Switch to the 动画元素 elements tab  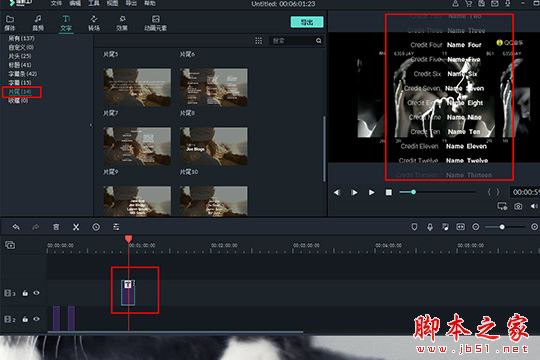pyautogui.click(x=155, y=23)
